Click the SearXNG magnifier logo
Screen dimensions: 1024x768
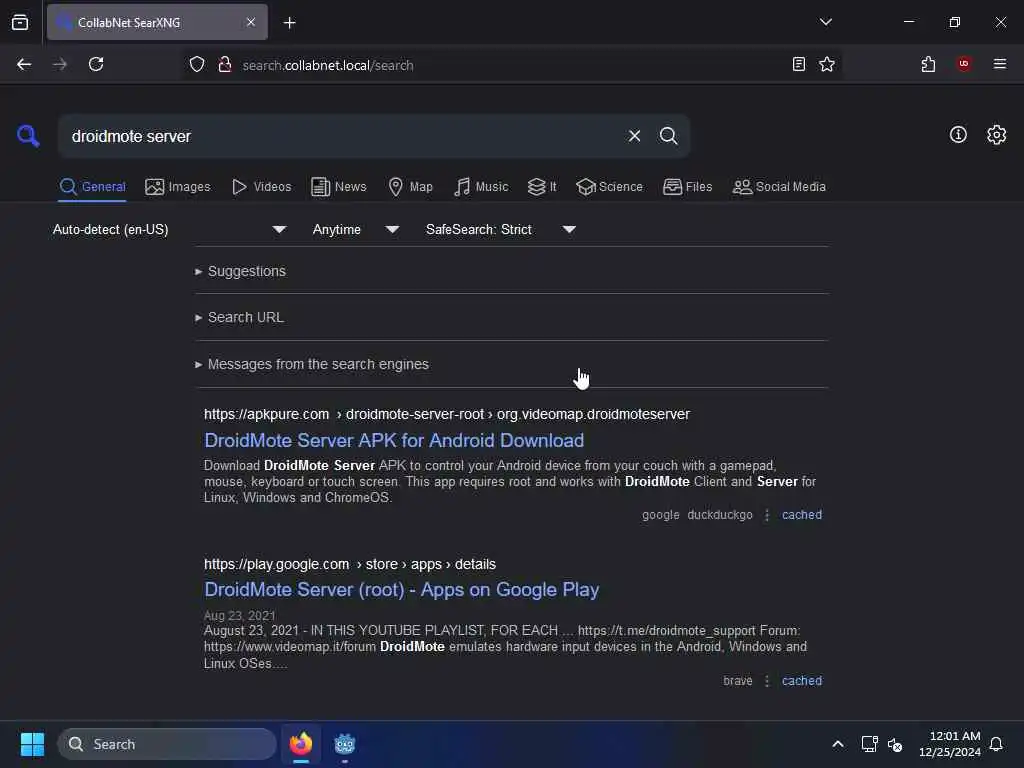click(28, 136)
